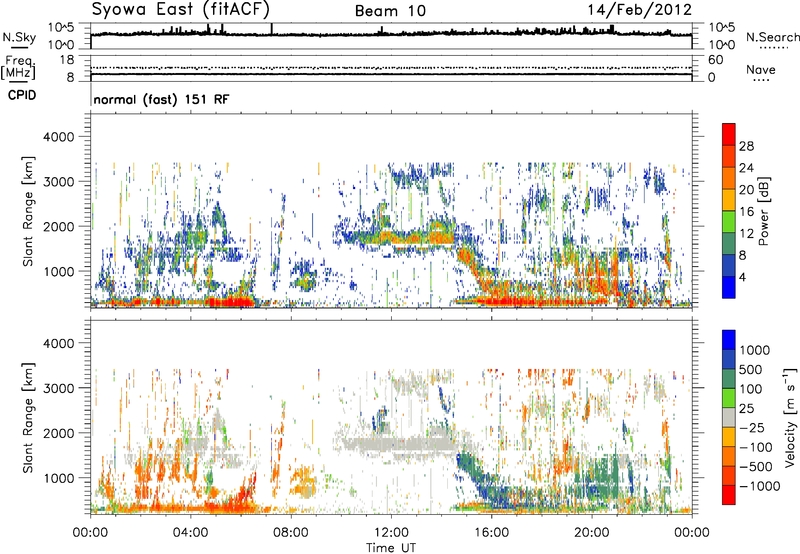Click the '12:00' time axis label
The width and height of the screenshot is (800, 554).
(391, 533)
